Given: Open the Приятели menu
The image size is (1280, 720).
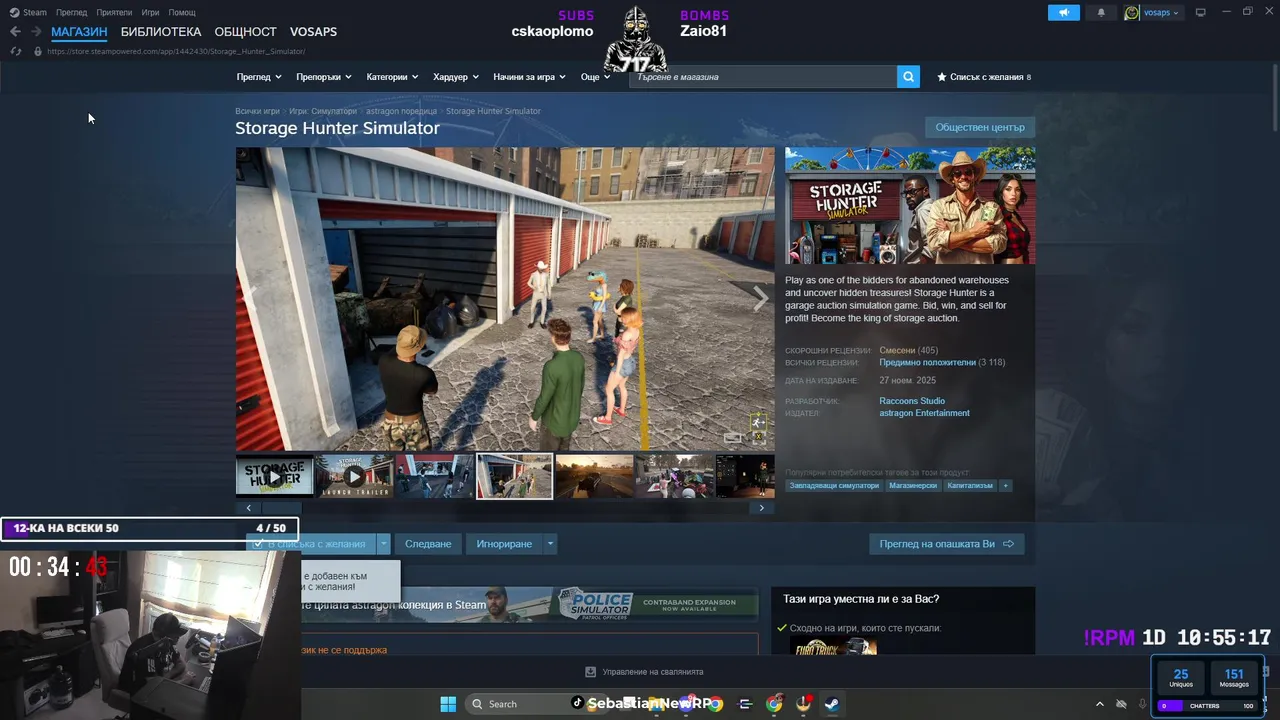Looking at the screenshot, I should pyautogui.click(x=114, y=12).
